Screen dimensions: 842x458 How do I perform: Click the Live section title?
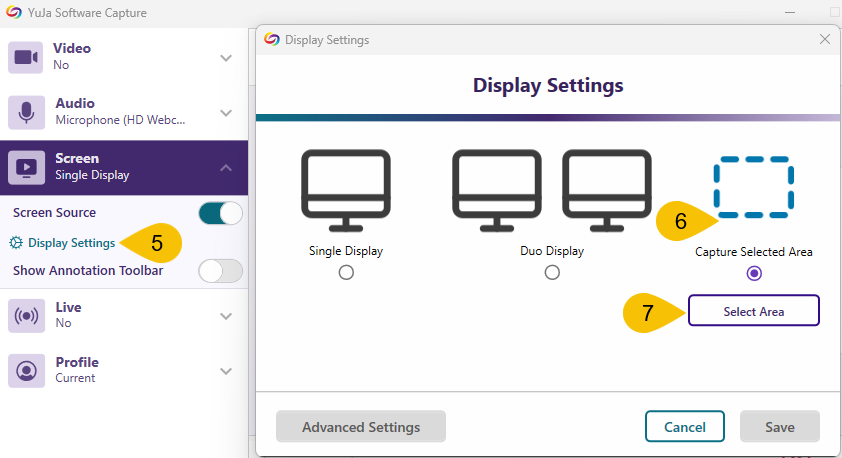(68, 307)
